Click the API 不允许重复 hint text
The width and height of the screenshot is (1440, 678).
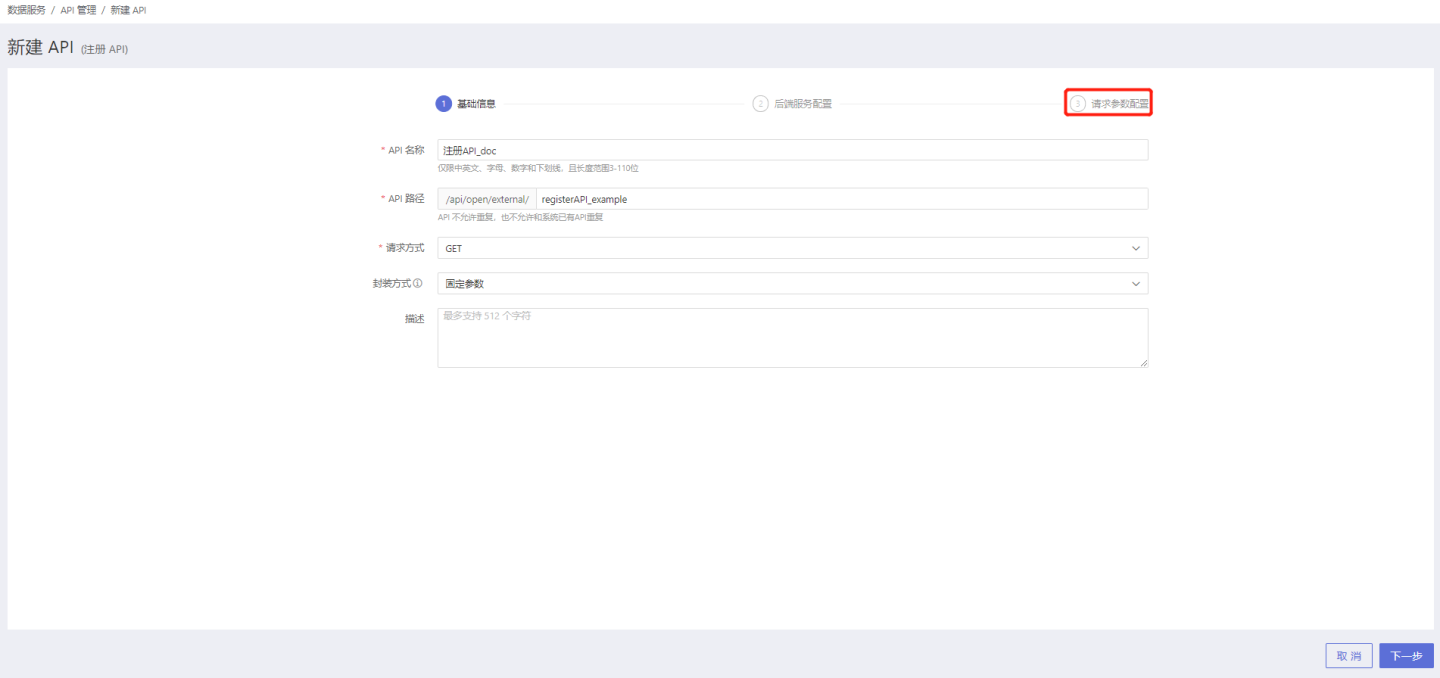point(520,217)
